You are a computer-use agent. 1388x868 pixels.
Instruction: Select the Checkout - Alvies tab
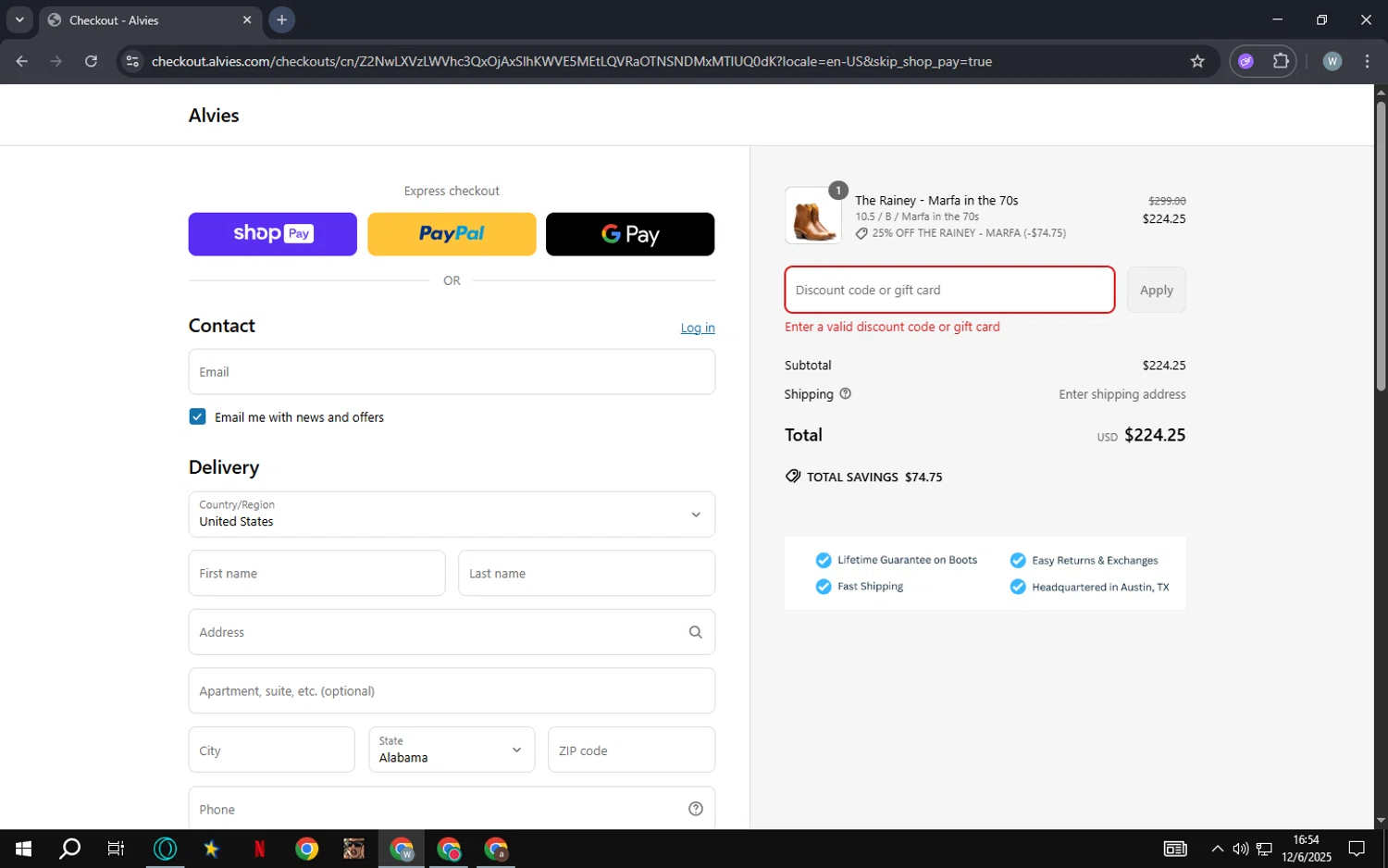pos(148,20)
